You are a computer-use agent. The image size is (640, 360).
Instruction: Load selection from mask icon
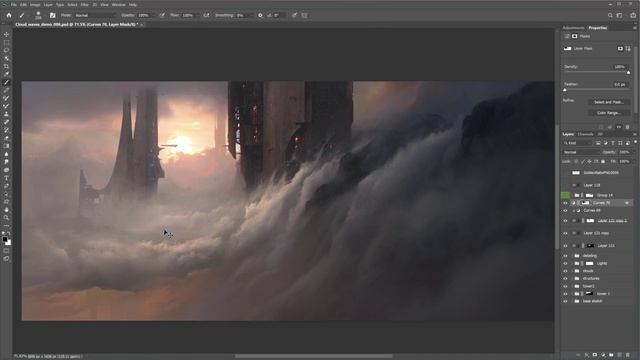click(x=601, y=127)
